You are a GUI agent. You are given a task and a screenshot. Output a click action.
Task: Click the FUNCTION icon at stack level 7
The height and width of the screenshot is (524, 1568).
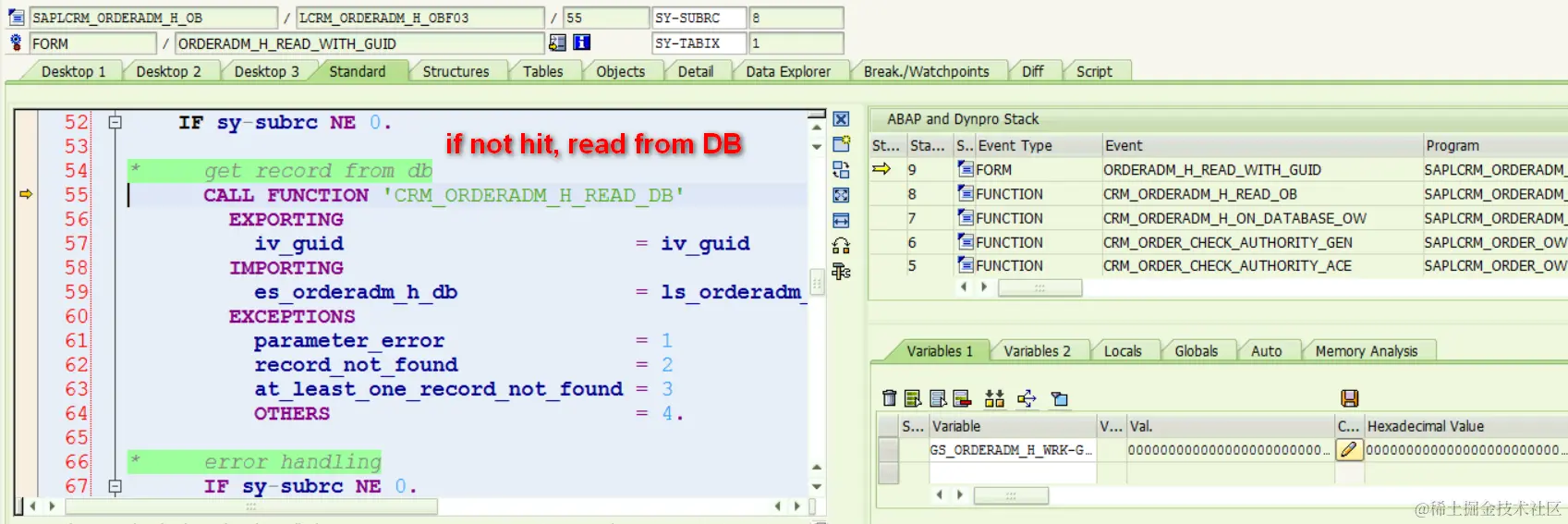(966, 217)
